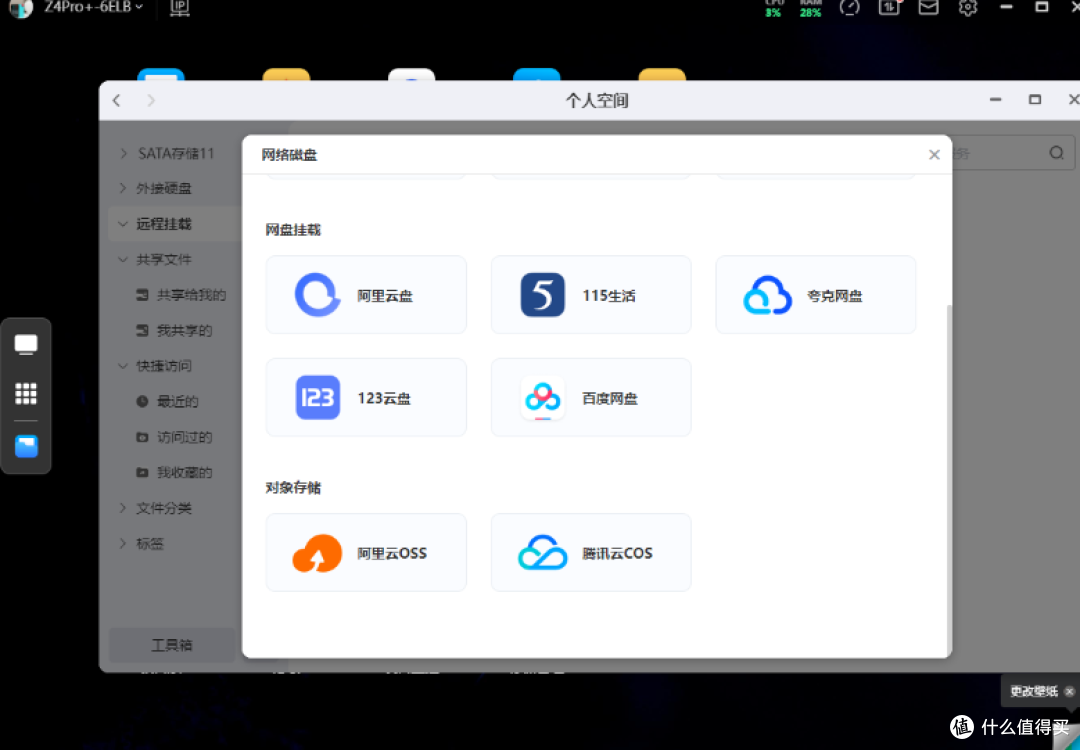Go back in the 个人空间 window
This screenshot has width=1080, height=750.
[x=116, y=101]
